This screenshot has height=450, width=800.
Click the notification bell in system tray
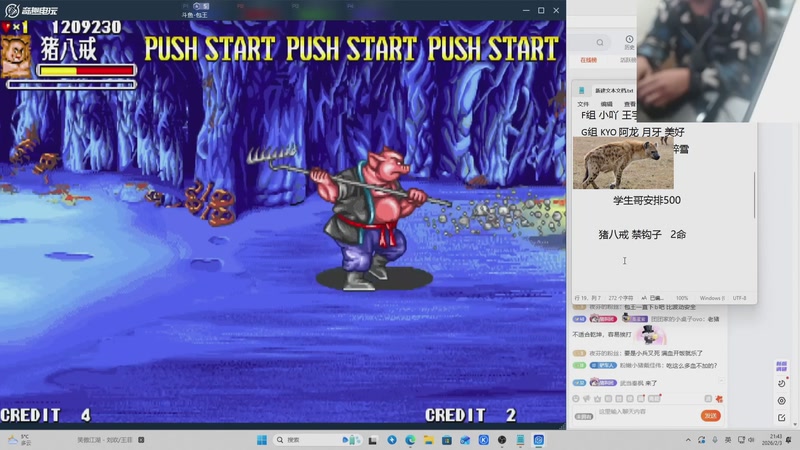click(x=789, y=440)
